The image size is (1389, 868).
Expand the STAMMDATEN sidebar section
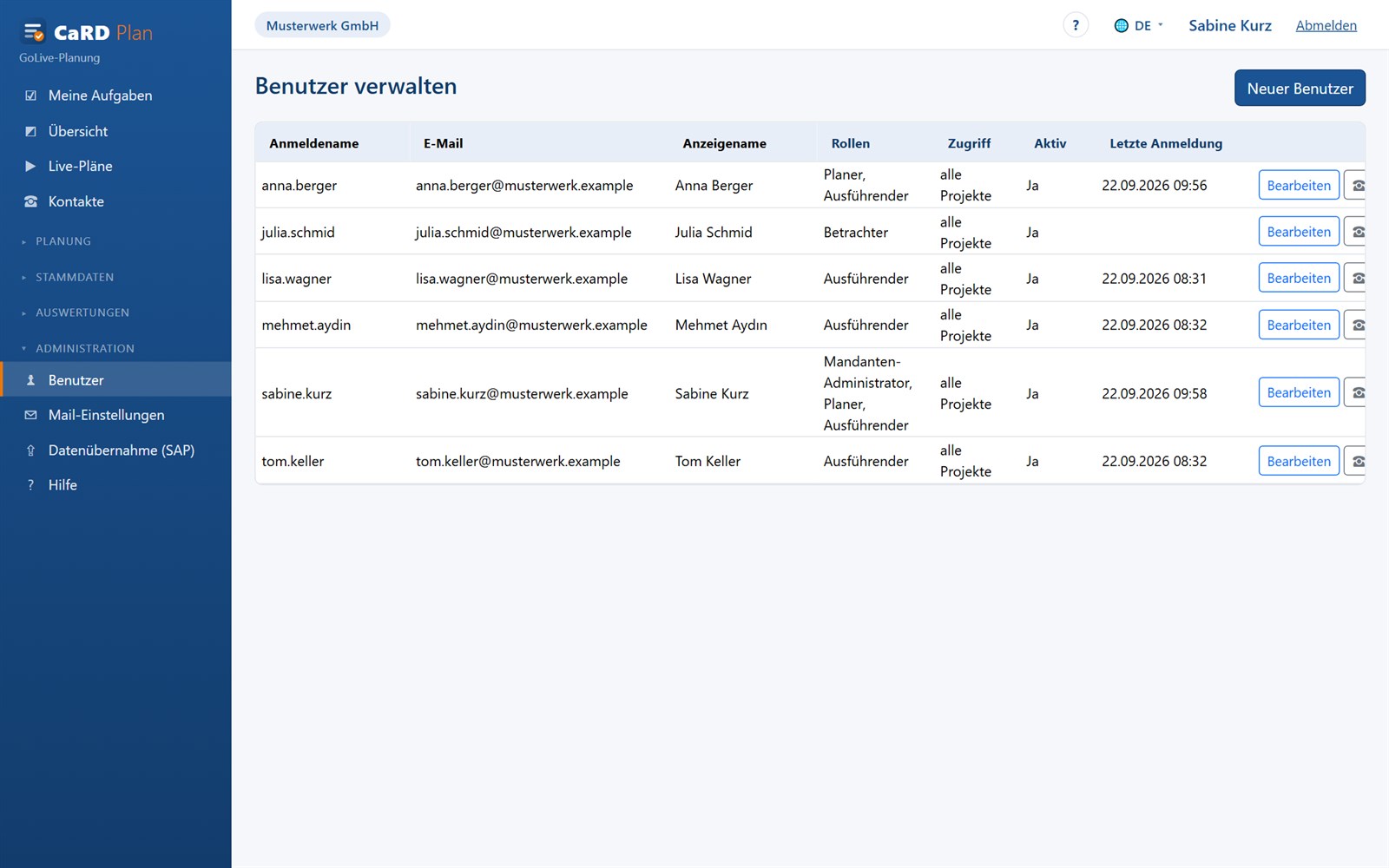[68, 277]
